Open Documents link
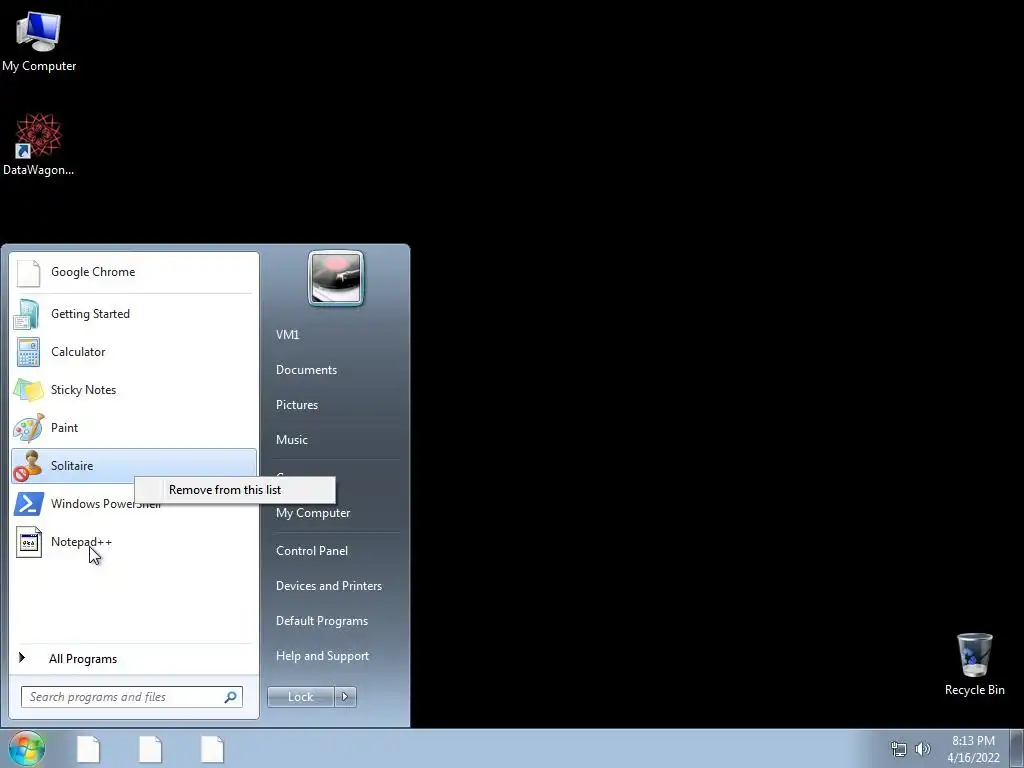The image size is (1024, 768). coord(306,370)
